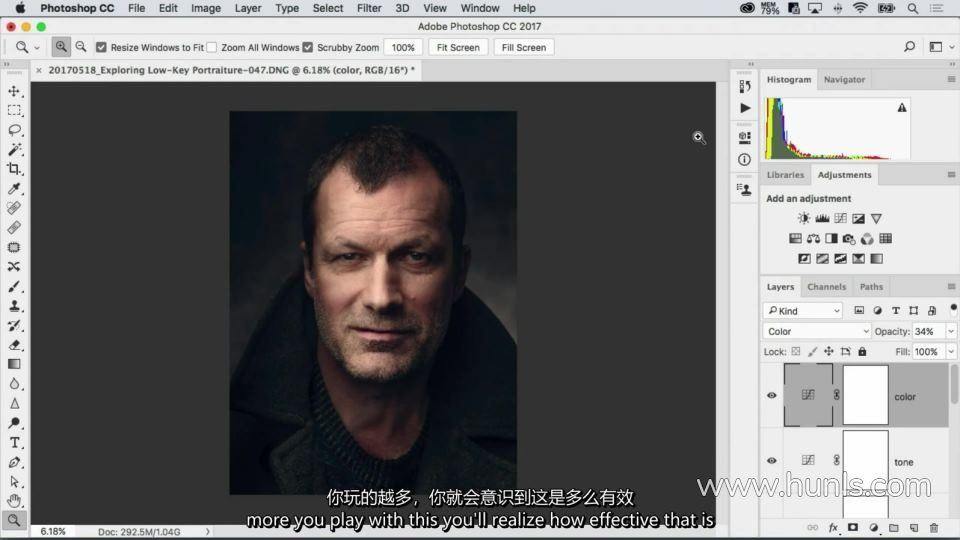Switch to the Navigator tab
960x540 pixels.
[x=844, y=80]
